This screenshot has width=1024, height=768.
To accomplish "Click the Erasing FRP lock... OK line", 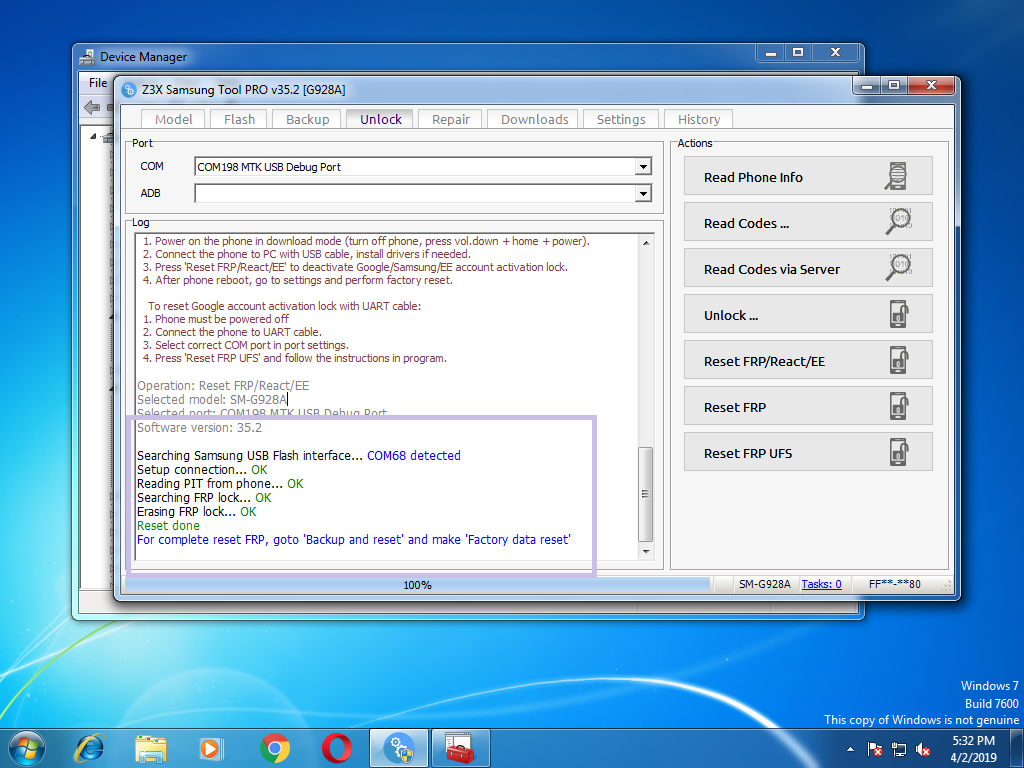I will pos(197,511).
